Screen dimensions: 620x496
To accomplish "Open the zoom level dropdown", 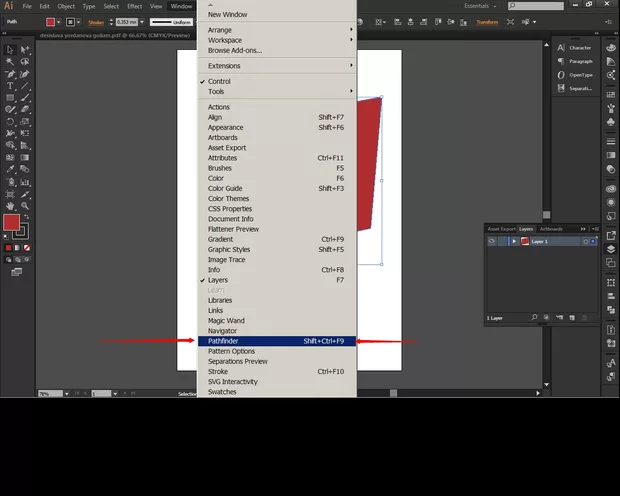I will [x=66, y=394].
